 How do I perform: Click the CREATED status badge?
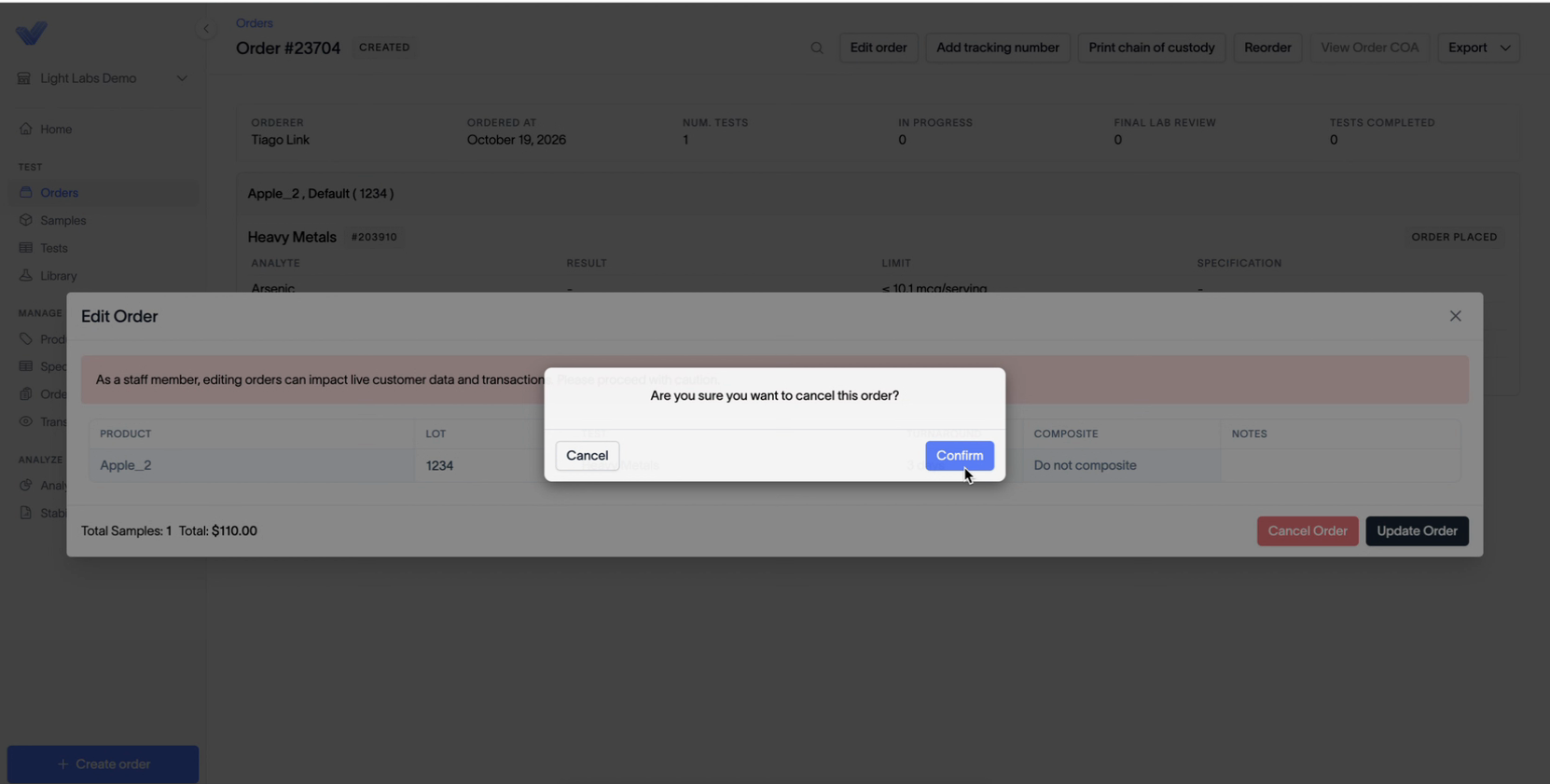pos(384,48)
